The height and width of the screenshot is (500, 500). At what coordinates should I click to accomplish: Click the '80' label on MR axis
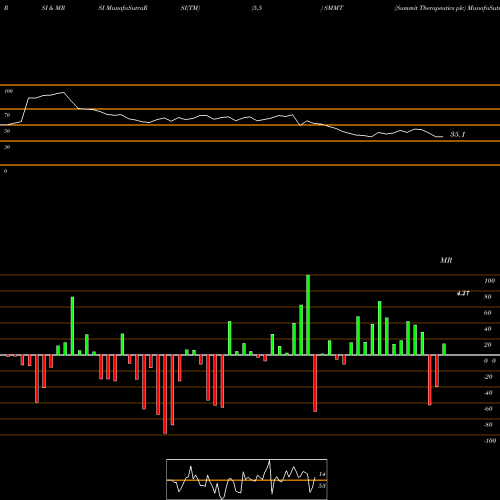[488, 297]
